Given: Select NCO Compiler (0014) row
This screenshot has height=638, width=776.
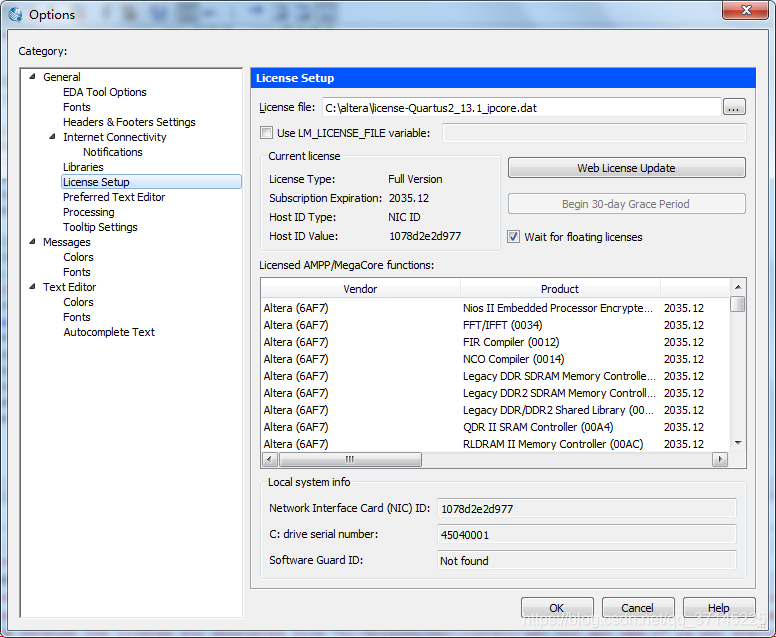Looking at the screenshot, I should 495,359.
